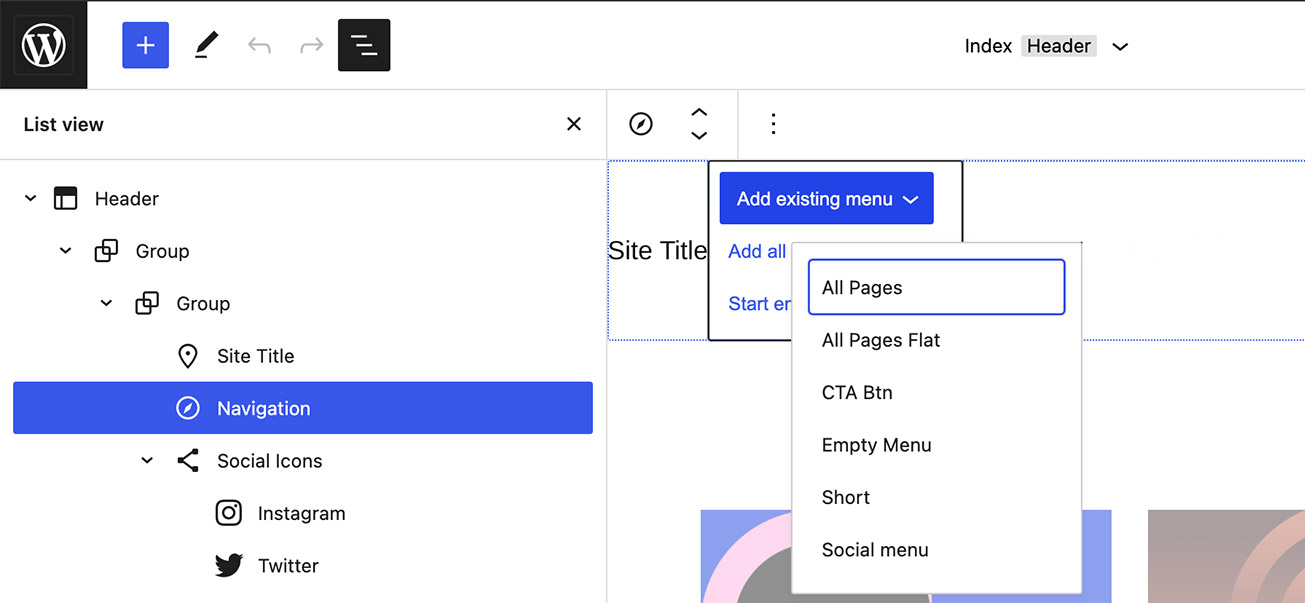Move the Navigation block up
This screenshot has height=603, width=1305.
coord(700,113)
